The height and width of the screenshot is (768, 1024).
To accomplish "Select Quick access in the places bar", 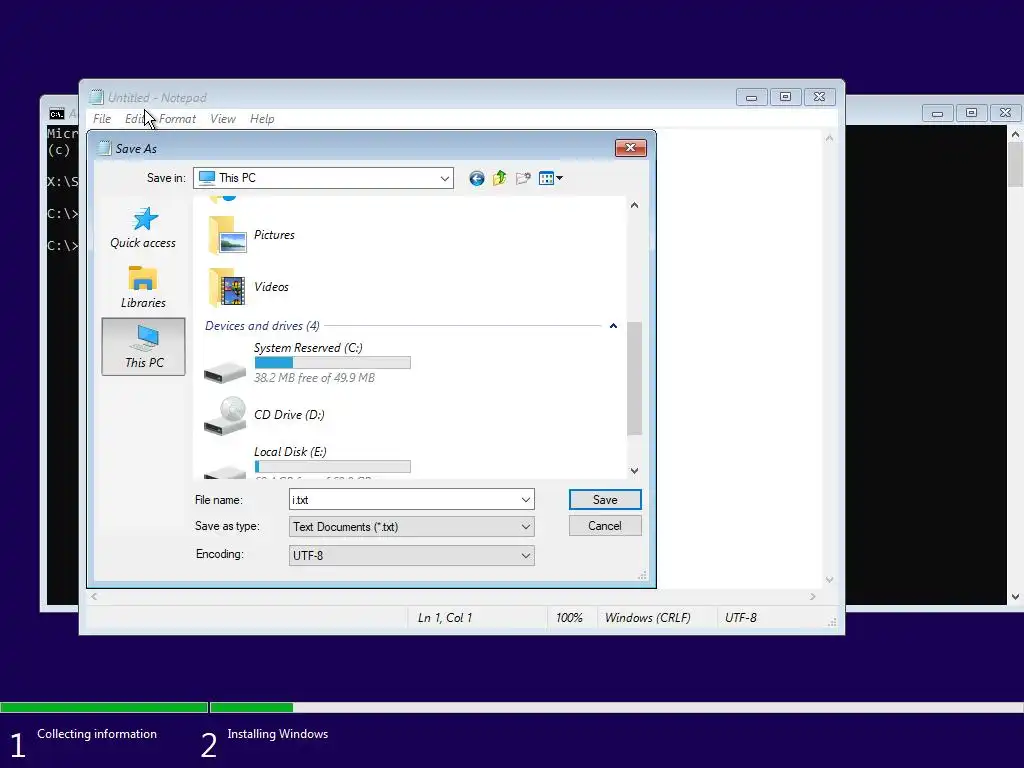I will pos(143,228).
